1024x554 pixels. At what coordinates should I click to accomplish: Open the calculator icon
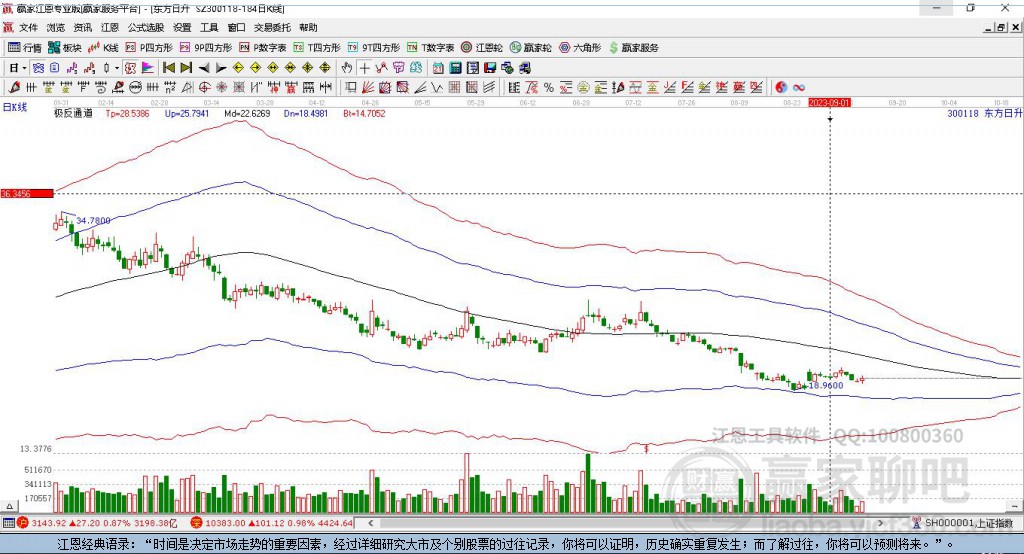[x=455, y=67]
